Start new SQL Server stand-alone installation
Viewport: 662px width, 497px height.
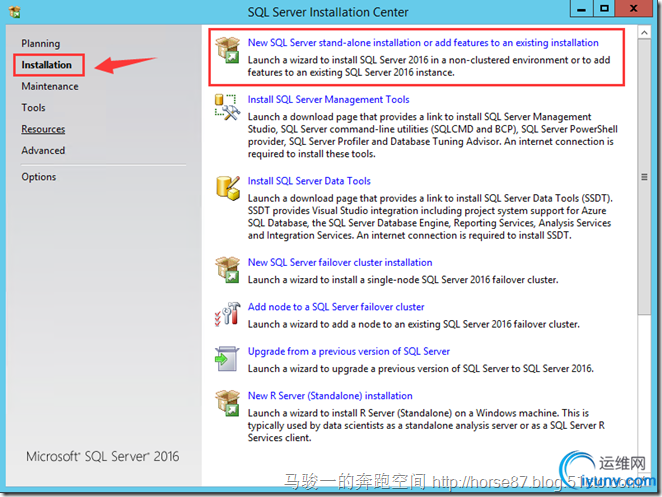pyautogui.click(x=423, y=43)
